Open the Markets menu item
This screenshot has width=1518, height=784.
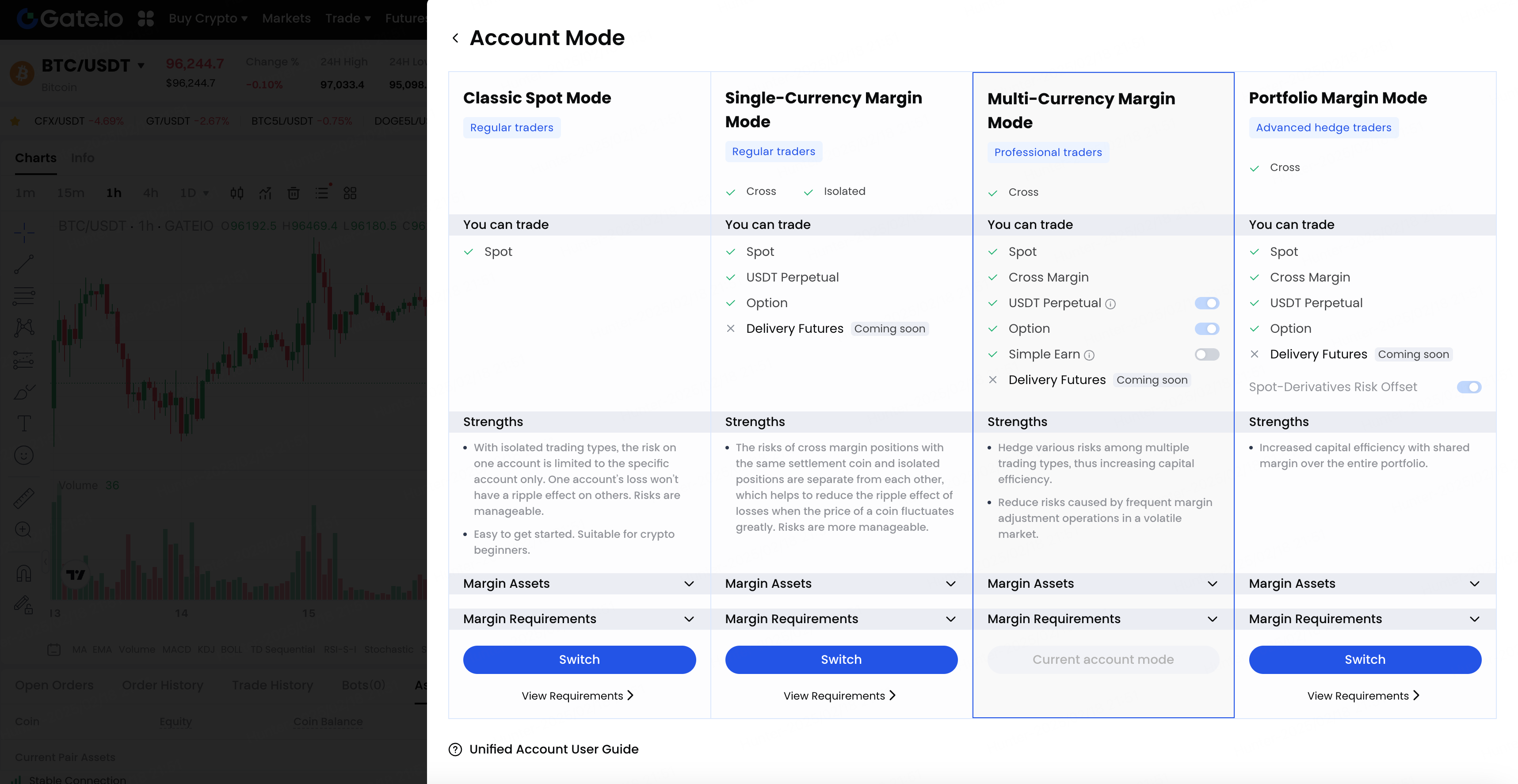[x=286, y=18]
